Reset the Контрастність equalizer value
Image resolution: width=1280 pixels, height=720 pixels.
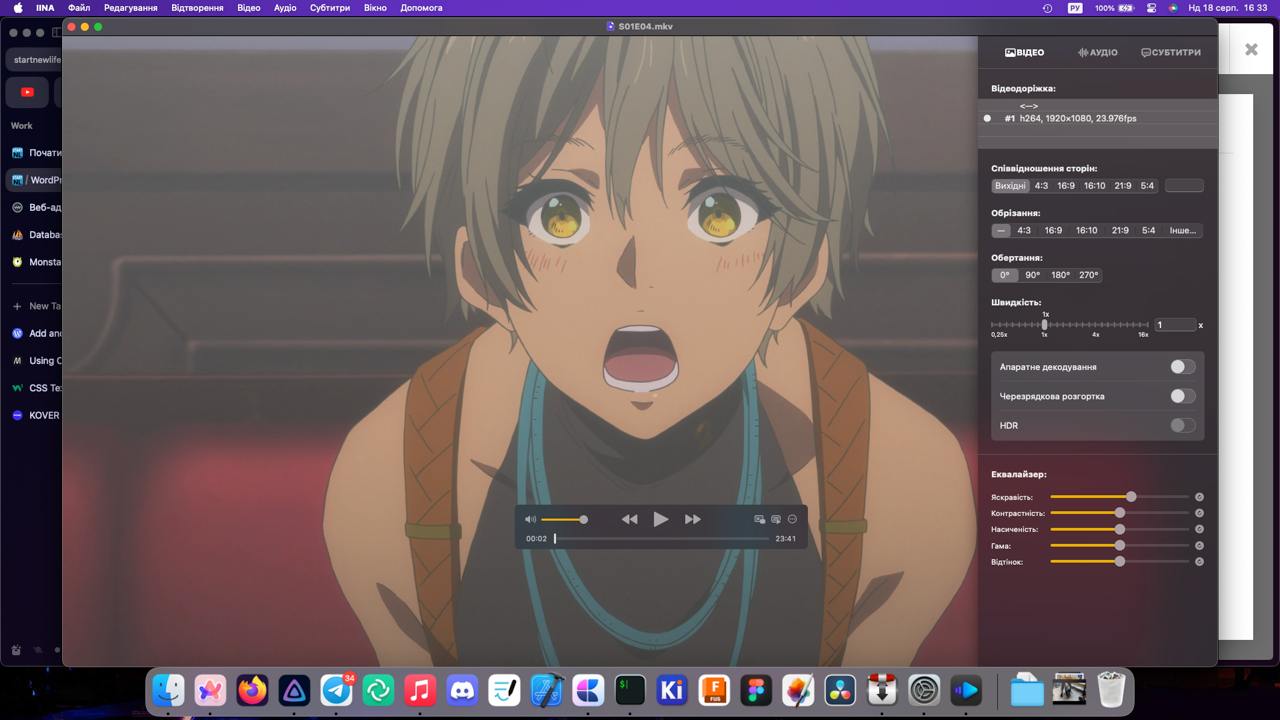pos(1199,513)
